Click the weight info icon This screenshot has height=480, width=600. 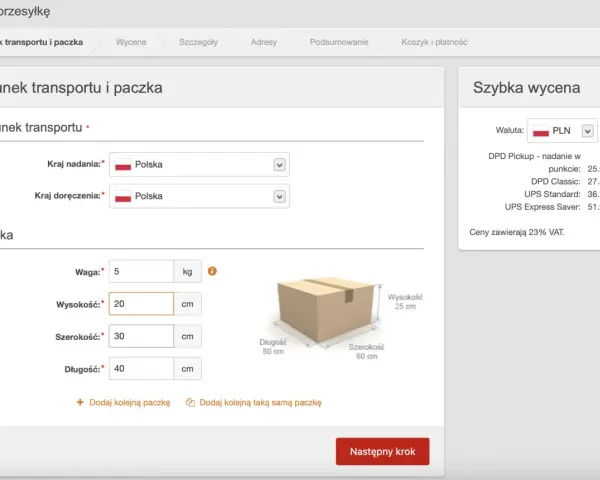click(212, 271)
